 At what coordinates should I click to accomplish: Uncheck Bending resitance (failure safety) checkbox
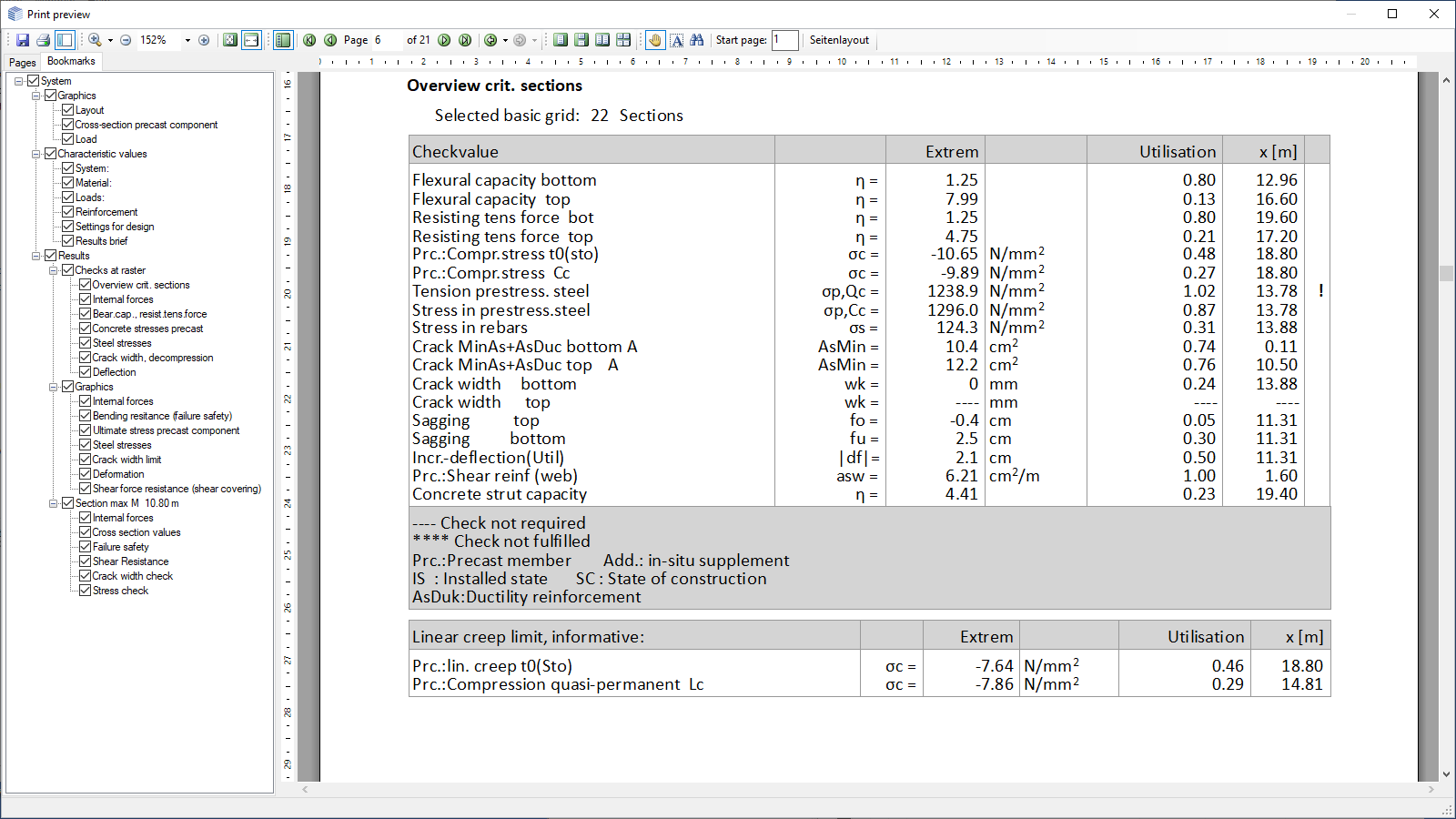click(85, 416)
